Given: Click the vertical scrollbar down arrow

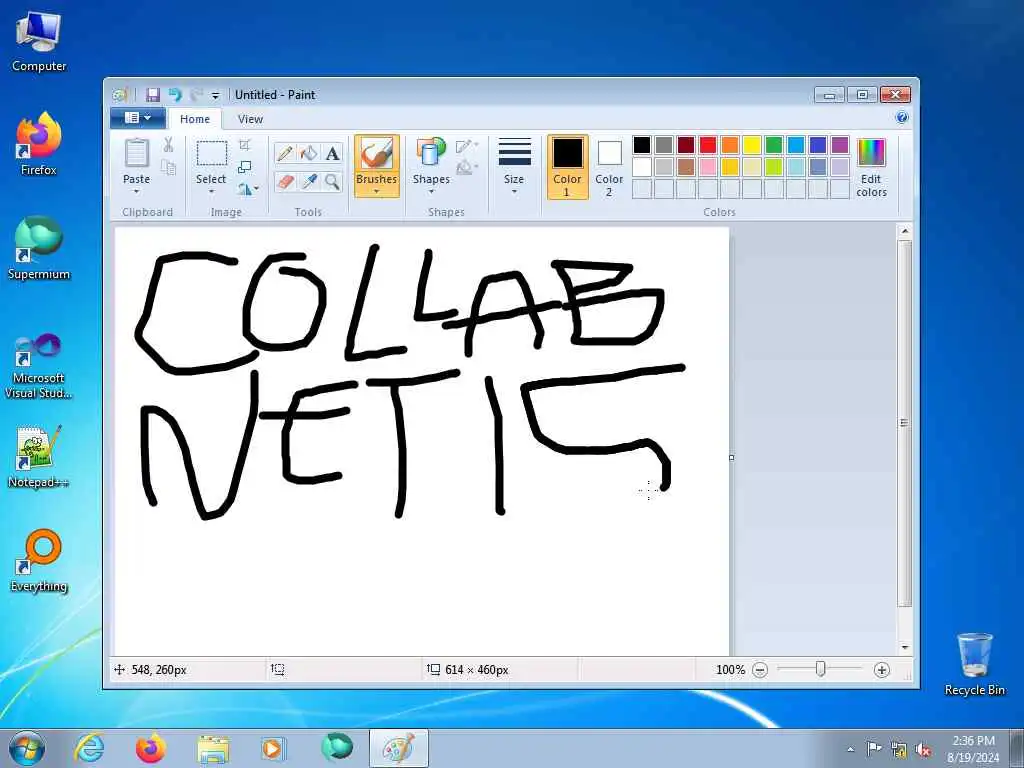Looking at the screenshot, I should coord(904,647).
